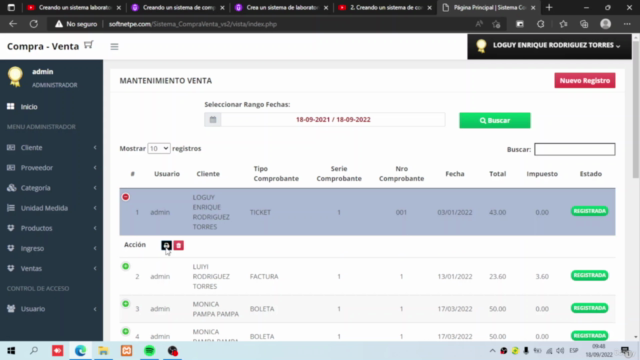The height and width of the screenshot is (360, 640).
Task: Expand the Unidad Medida sidebar menu
Action: 51,208
